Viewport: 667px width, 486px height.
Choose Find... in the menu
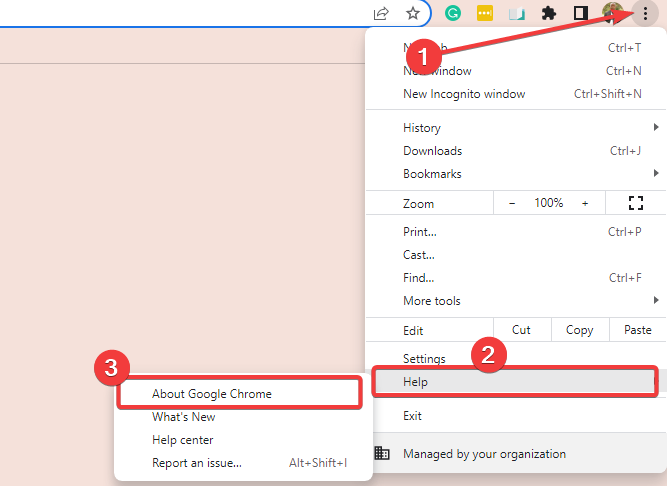coord(516,278)
